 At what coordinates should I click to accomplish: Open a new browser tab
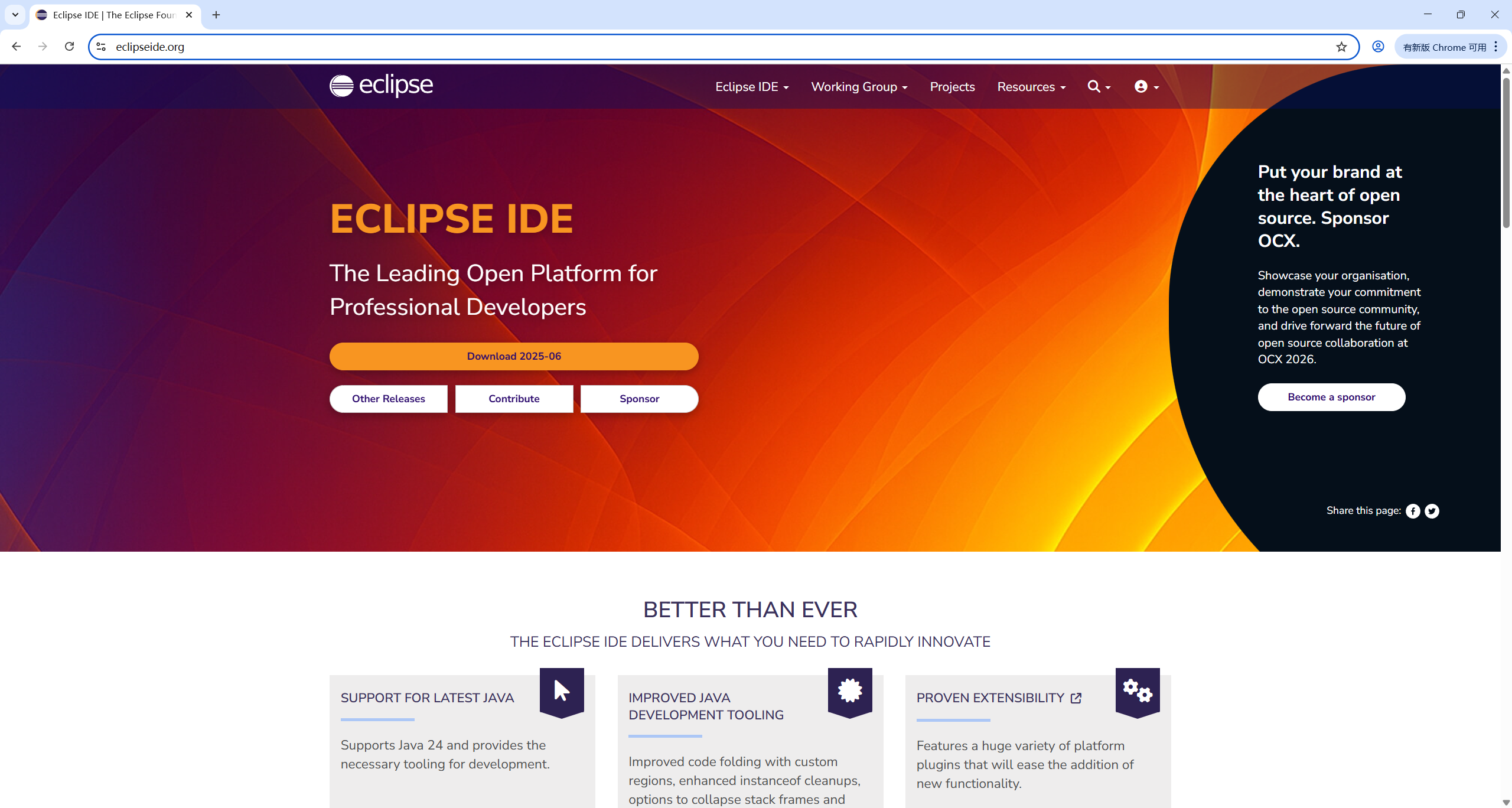[216, 15]
